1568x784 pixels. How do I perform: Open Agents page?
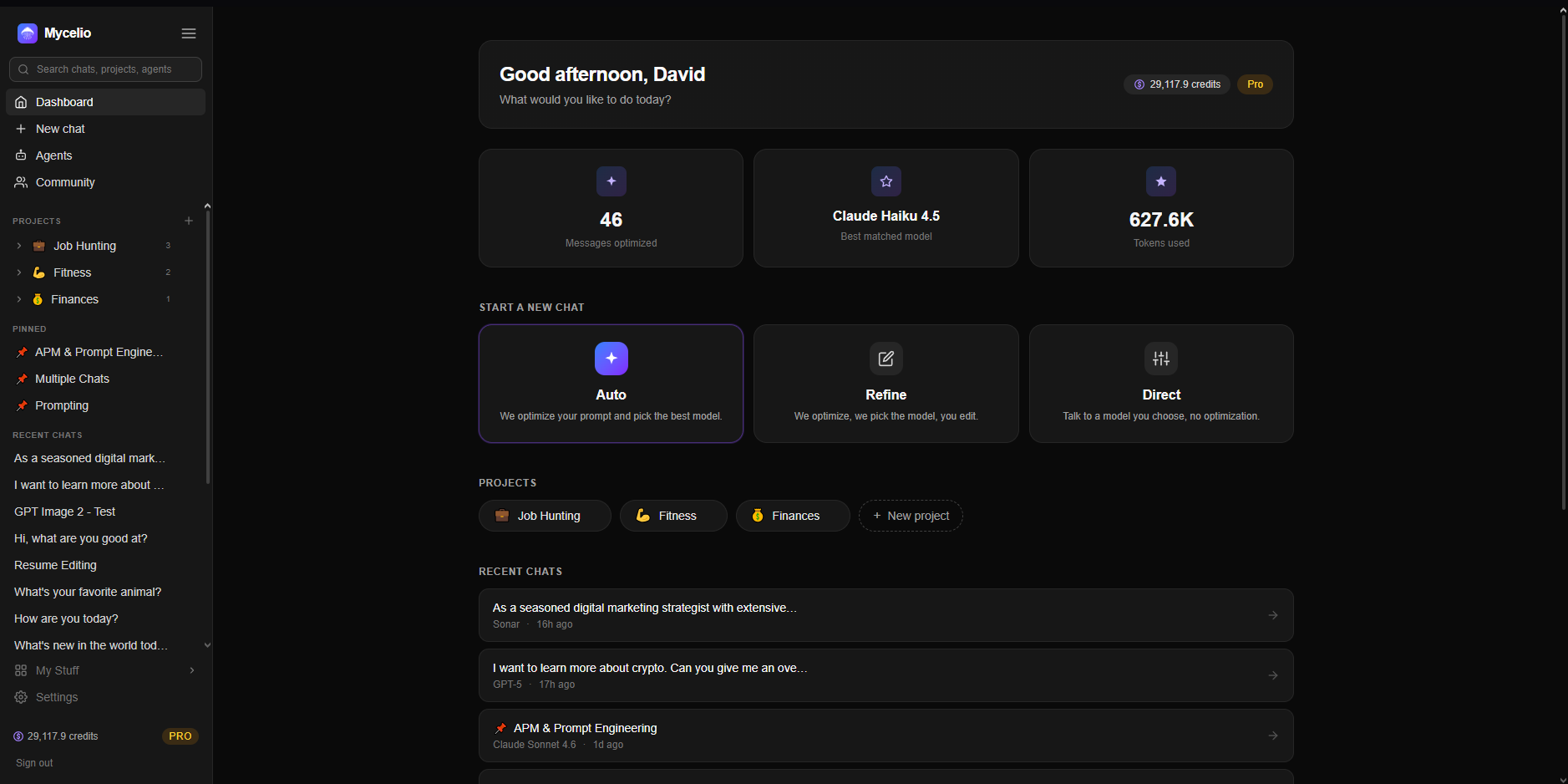tap(105, 155)
